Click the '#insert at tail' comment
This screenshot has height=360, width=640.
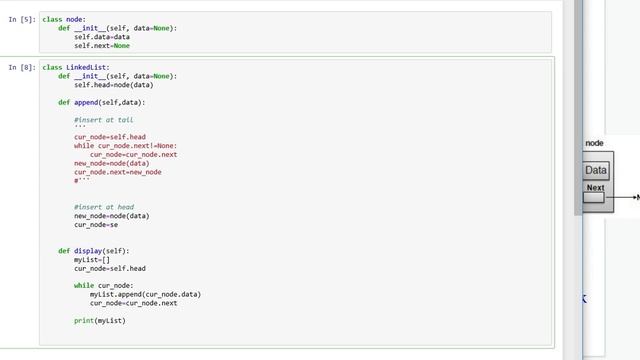[104, 120]
